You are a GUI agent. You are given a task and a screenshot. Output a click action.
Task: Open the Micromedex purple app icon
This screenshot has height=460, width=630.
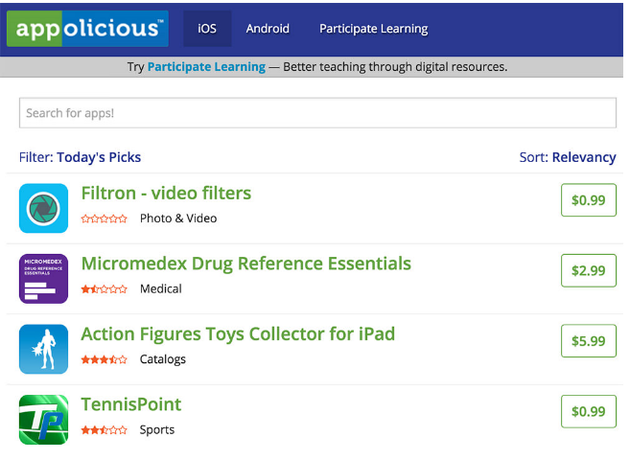pos(43,278)
